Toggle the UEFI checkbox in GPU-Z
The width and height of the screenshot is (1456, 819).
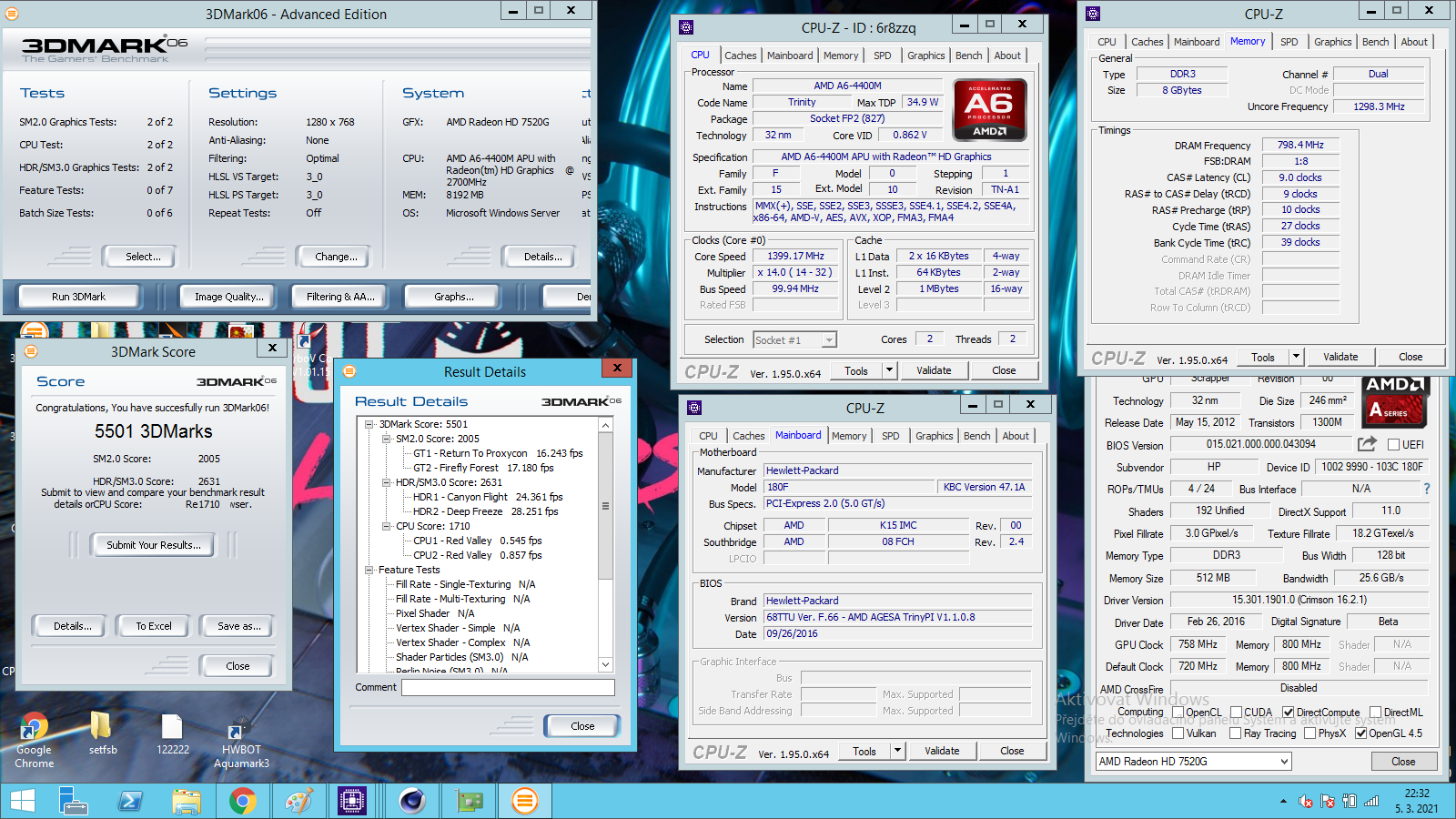tap(1393, 445)
